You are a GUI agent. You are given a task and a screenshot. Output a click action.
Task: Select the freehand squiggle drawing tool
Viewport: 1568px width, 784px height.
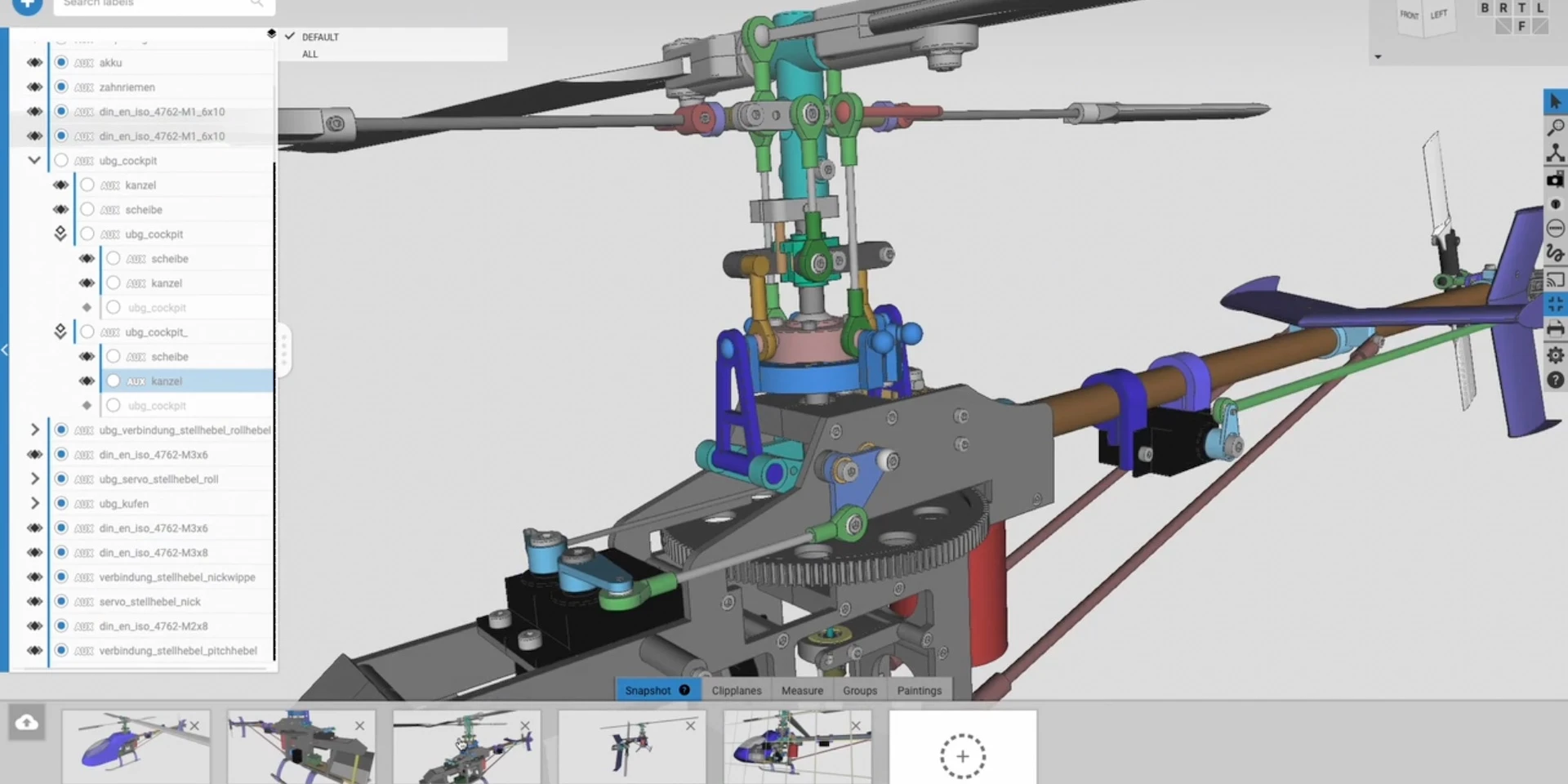tap(1555, 254)
